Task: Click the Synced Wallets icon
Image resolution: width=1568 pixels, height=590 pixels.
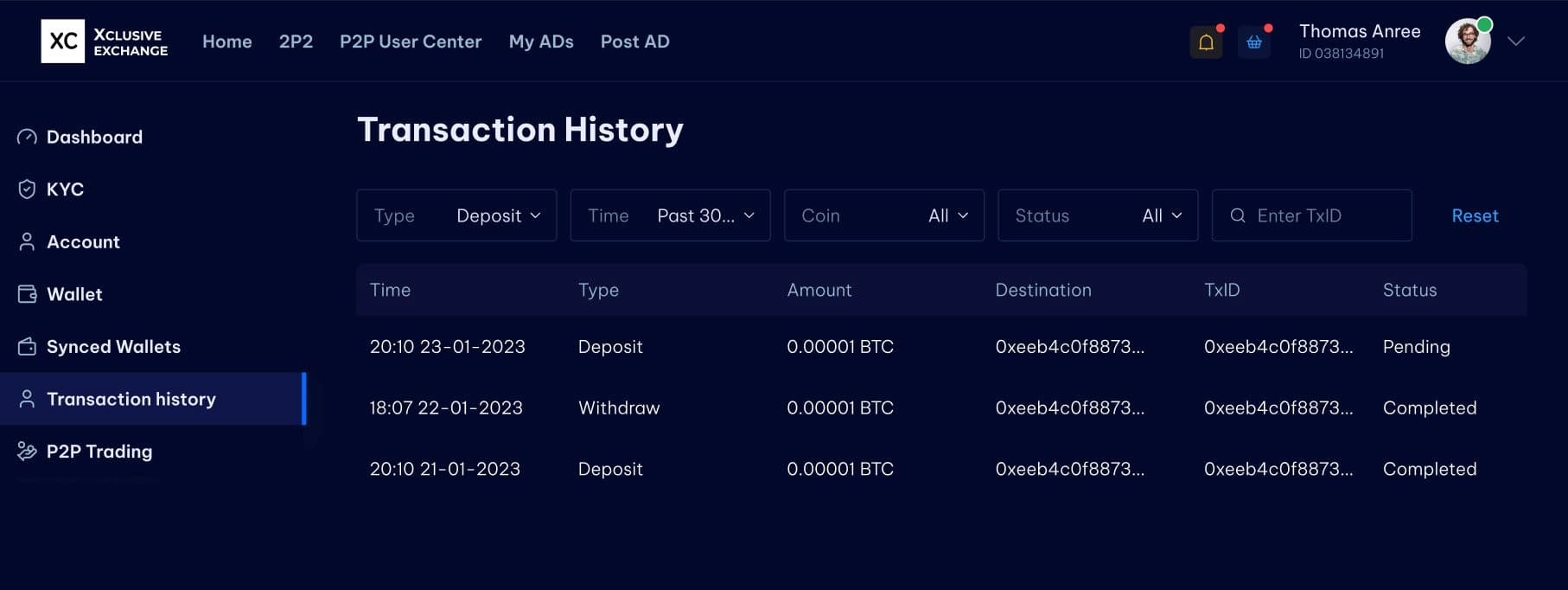Action: click(x=27, y=347)
